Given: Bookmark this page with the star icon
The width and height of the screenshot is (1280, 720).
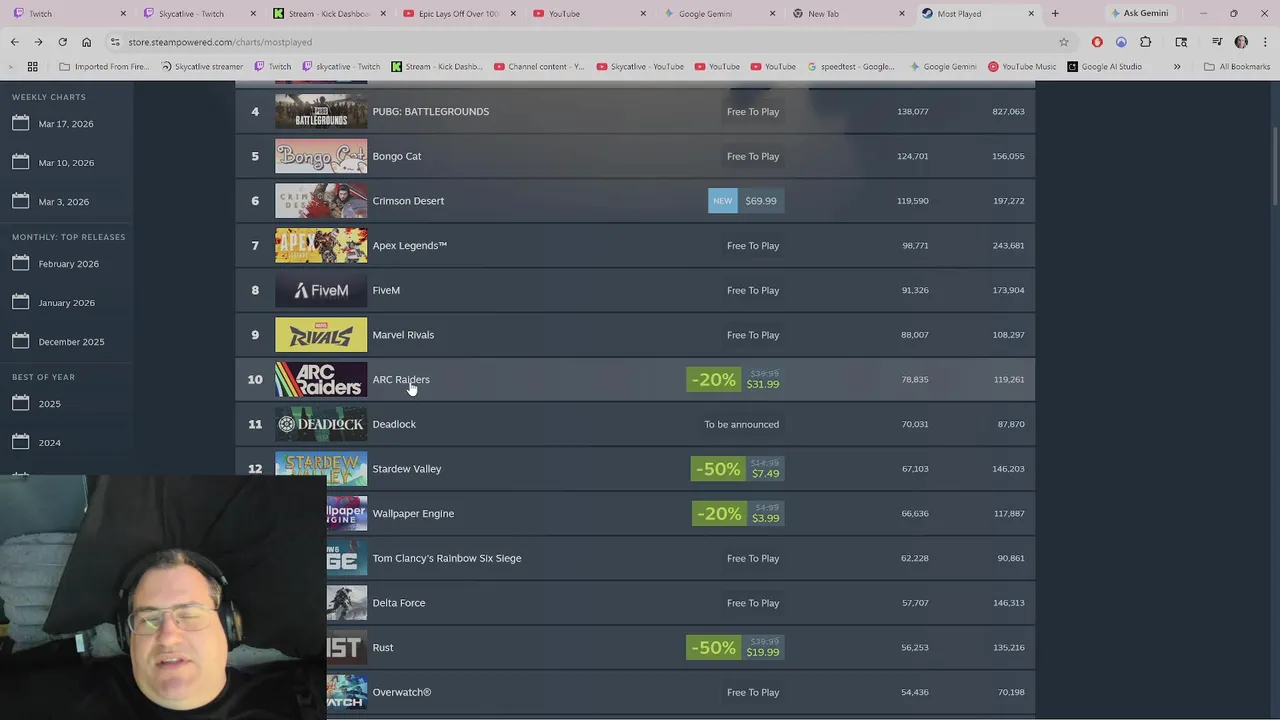Looking at the screenshot, I should (1064, 42).
